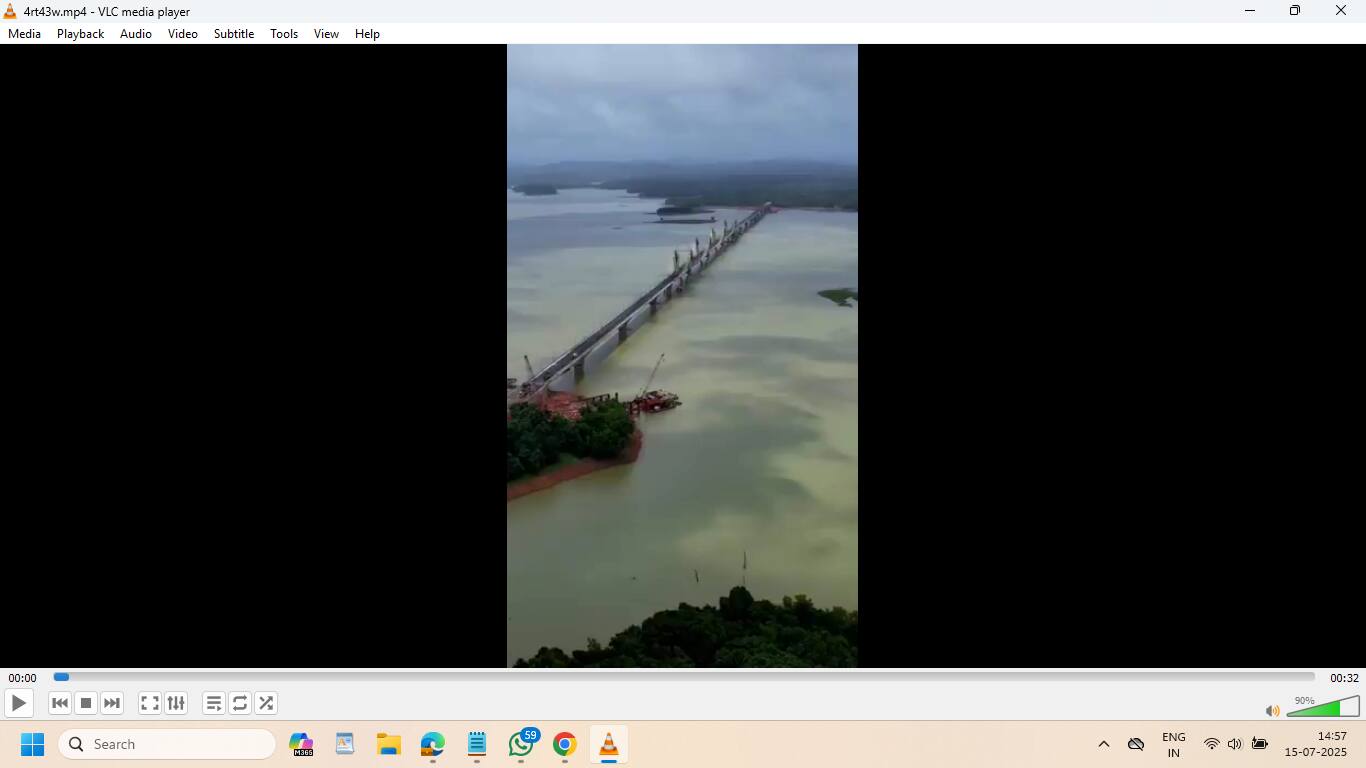Open the Media menu
Viewport: 1366px width, 768px height.
point(25,34)
